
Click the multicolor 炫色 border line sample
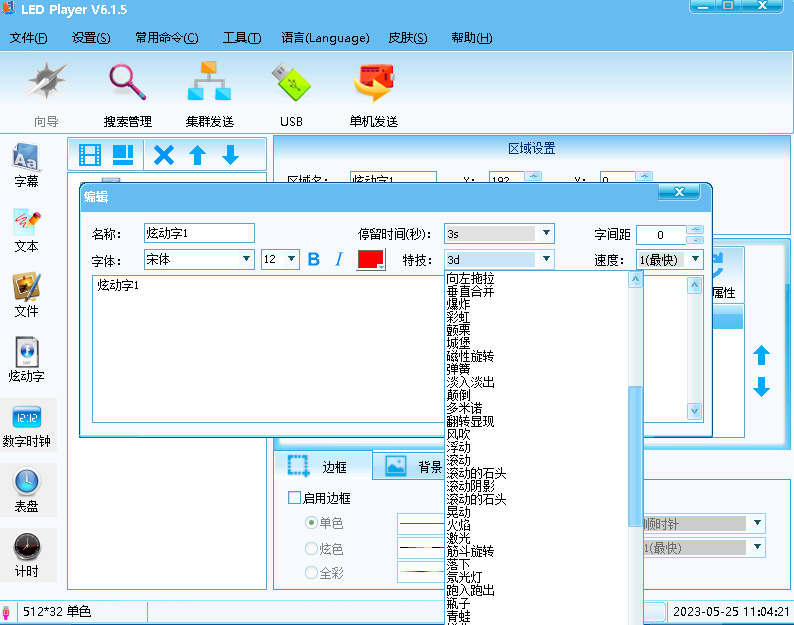pyautogui.click(x=421, y=548)
